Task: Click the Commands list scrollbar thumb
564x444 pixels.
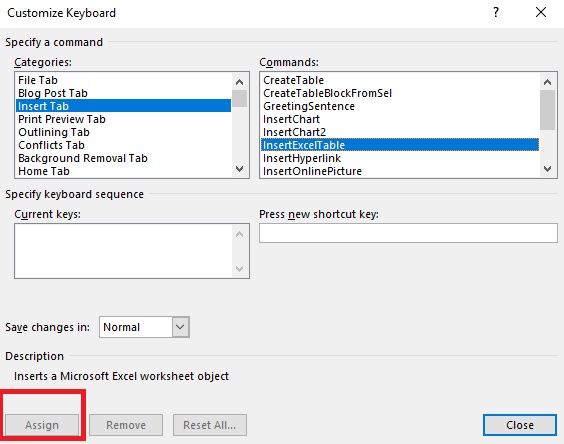Action: [x=547, y=110]
